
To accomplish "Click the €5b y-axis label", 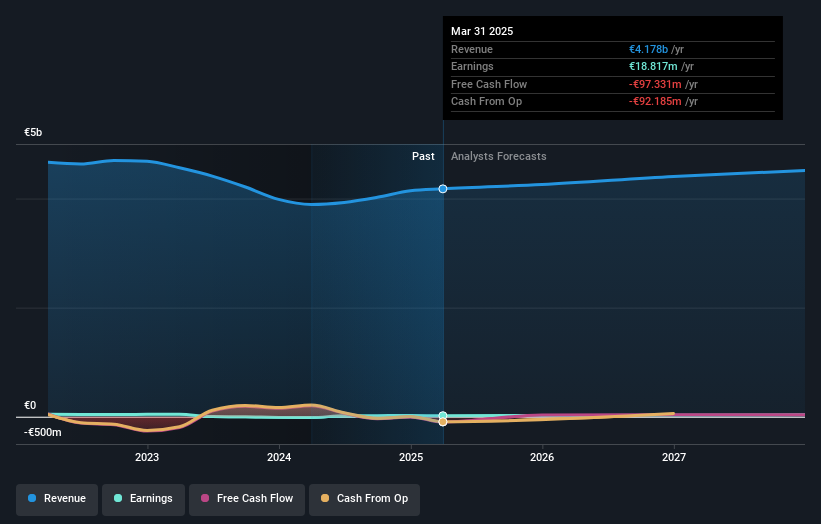I will point(33,132).
